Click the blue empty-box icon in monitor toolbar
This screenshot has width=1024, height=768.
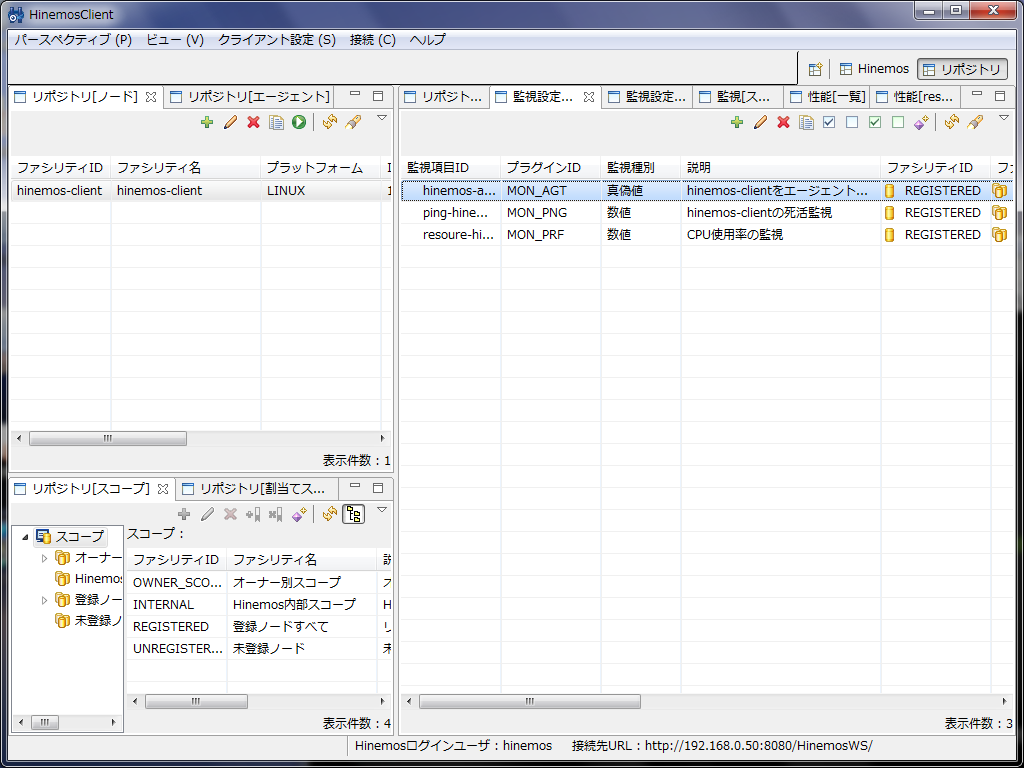pos(852,122)
